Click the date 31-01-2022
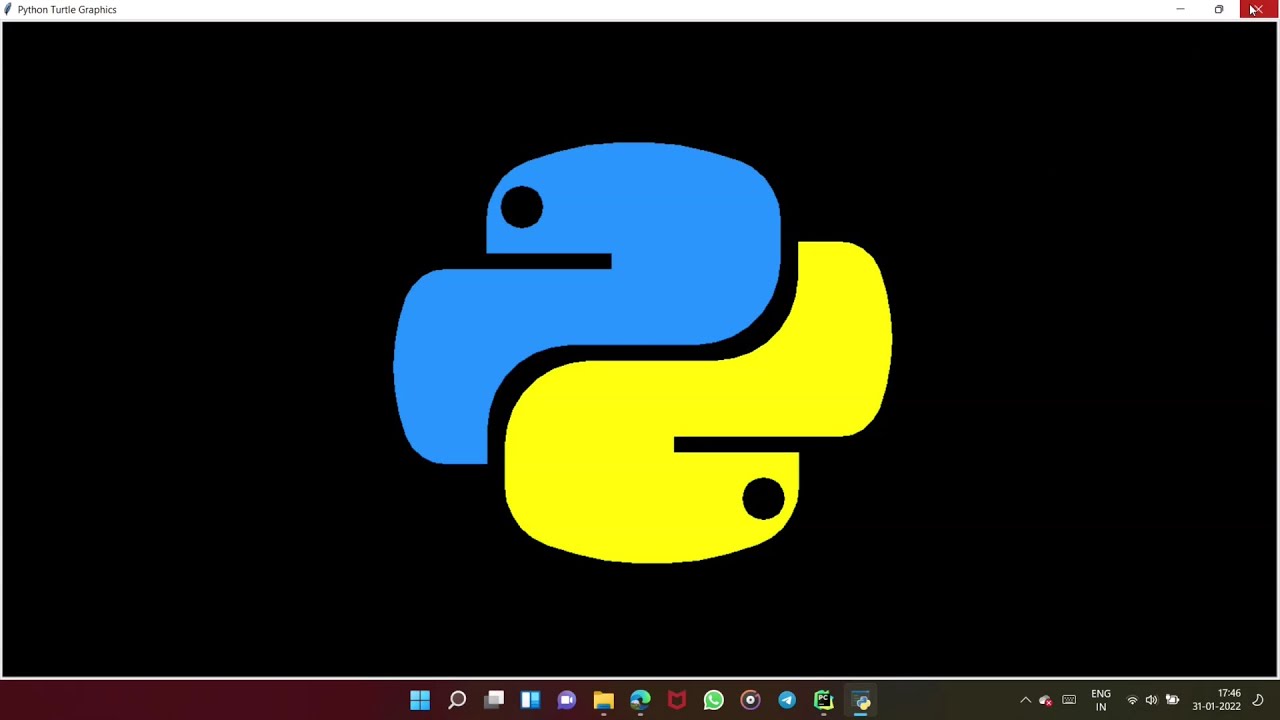Image resolution: width=1280 pixels, height=720 pixels. click(1216, 707)
